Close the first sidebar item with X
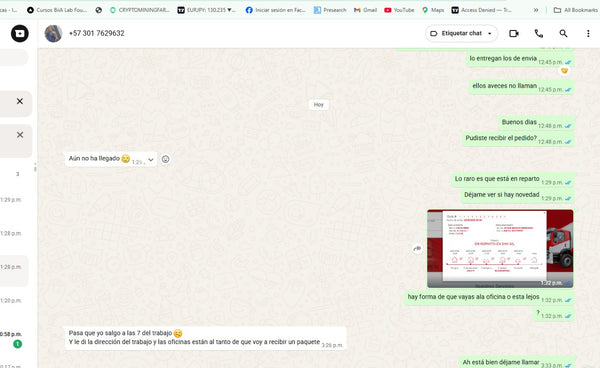The image size is (600, 368). pos(20,101)
